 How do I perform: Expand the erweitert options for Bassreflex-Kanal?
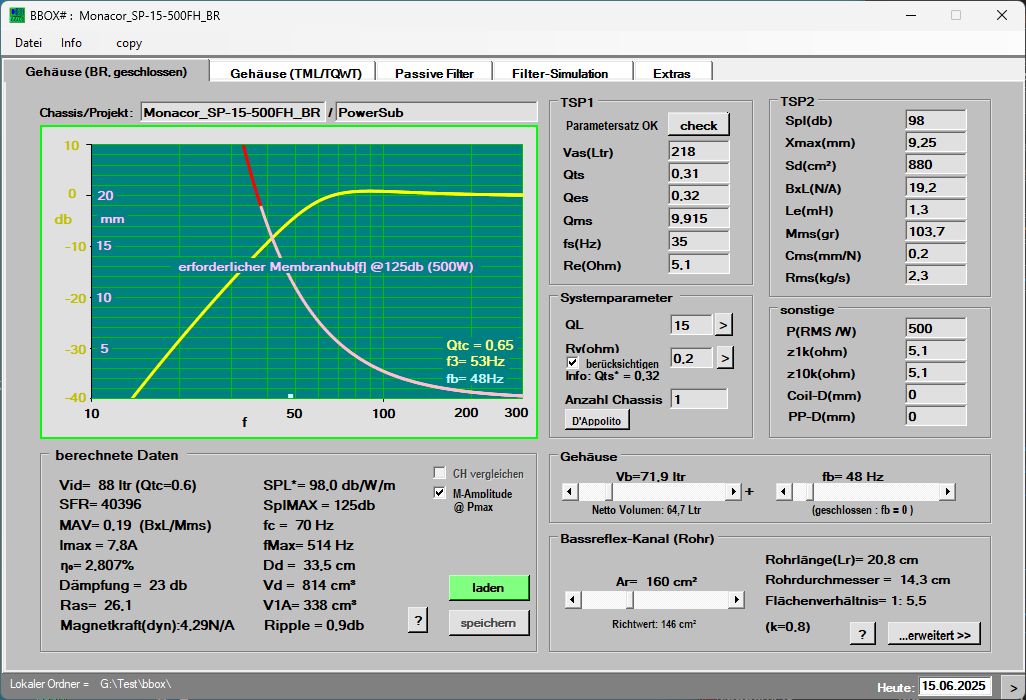934,633
